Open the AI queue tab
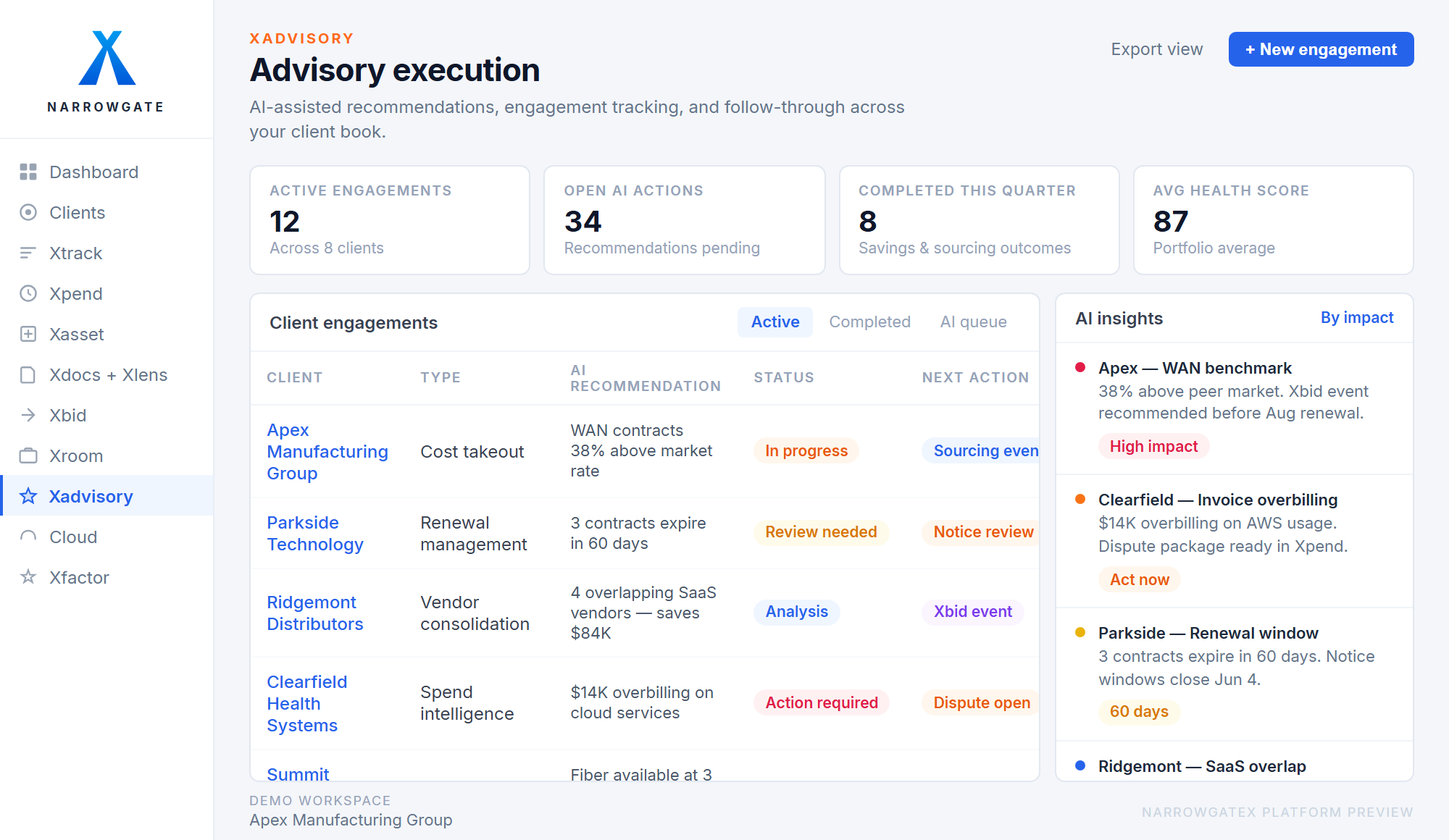 click(x=973, y=322)
